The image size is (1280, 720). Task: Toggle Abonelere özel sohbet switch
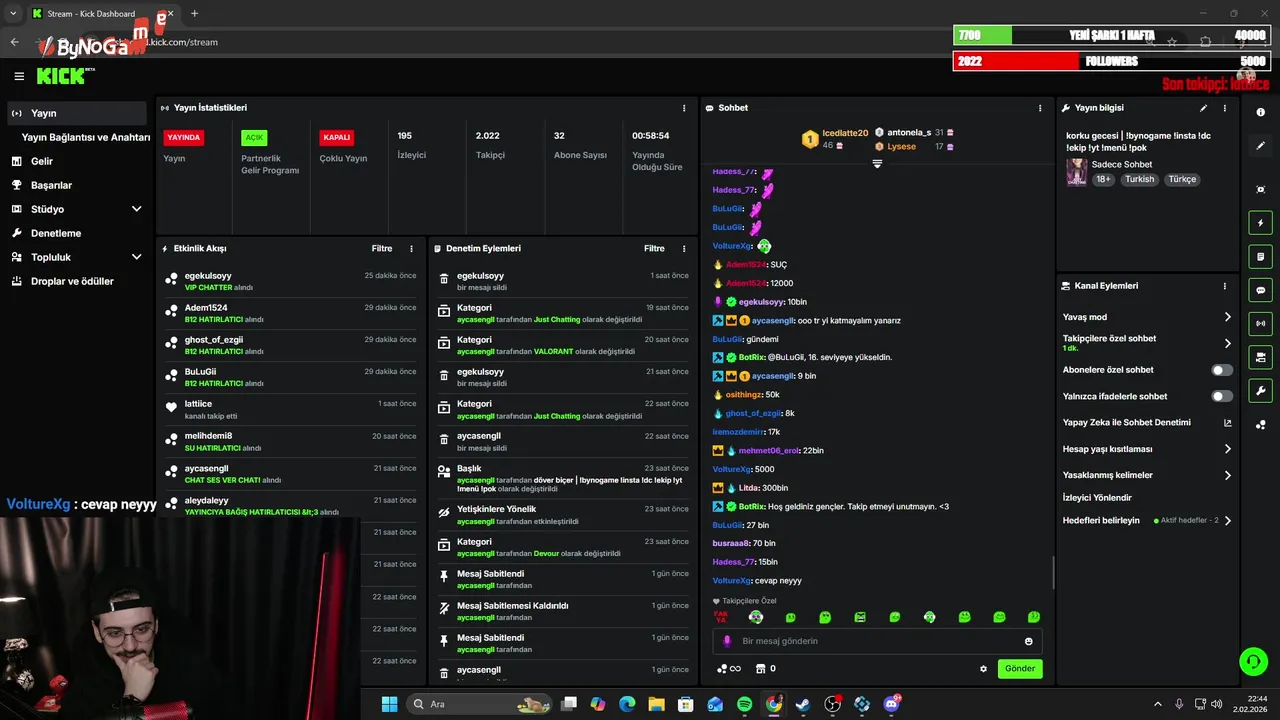pos(1222,370)
